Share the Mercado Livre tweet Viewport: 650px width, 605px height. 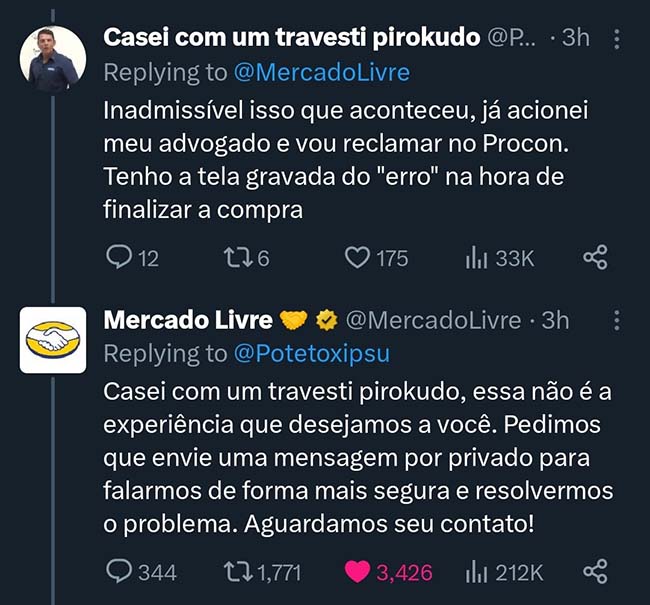595,572
